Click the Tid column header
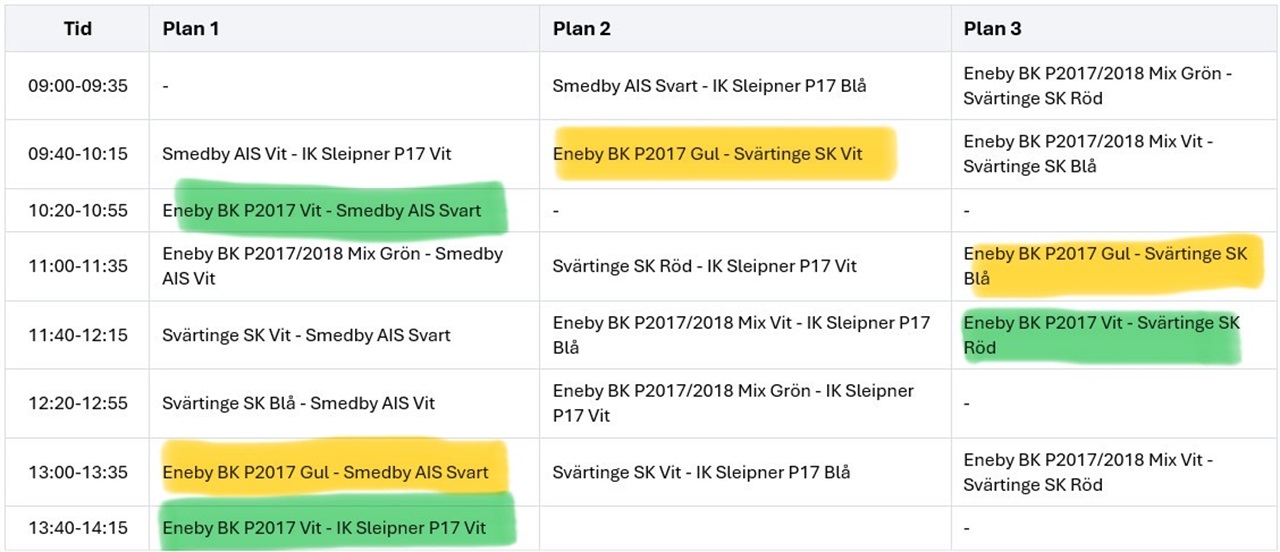The width and height of the screenshot is (1280, 552). coord(78,29)
